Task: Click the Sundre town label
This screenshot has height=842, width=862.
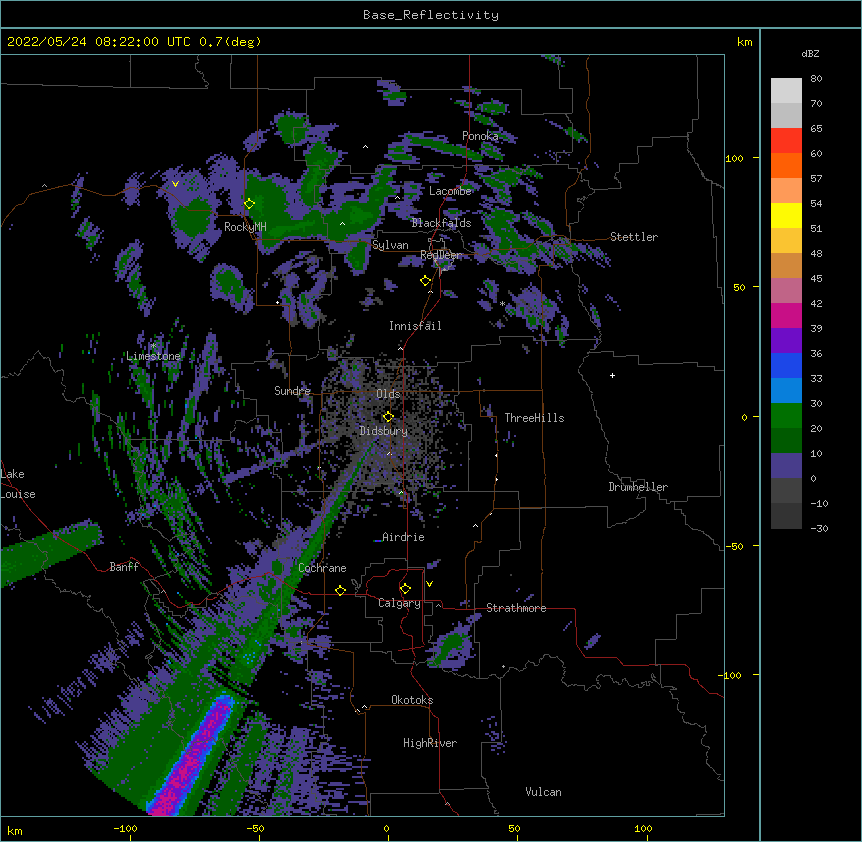Action: coord(292,391)
